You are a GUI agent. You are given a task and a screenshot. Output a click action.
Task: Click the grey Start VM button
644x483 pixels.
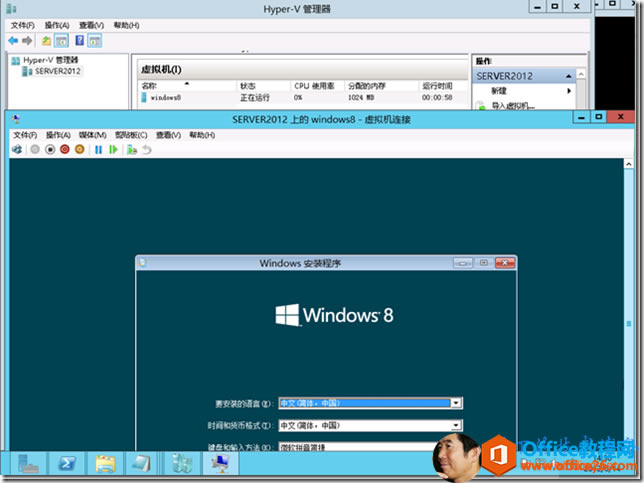tap(35, 150)
